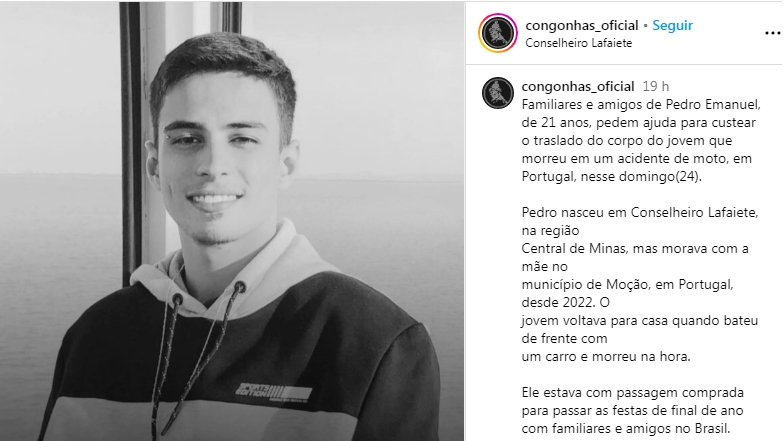784x441 pixels.
Task: Follow the account via the Seguir link
Action: click(x=672, y=26)
